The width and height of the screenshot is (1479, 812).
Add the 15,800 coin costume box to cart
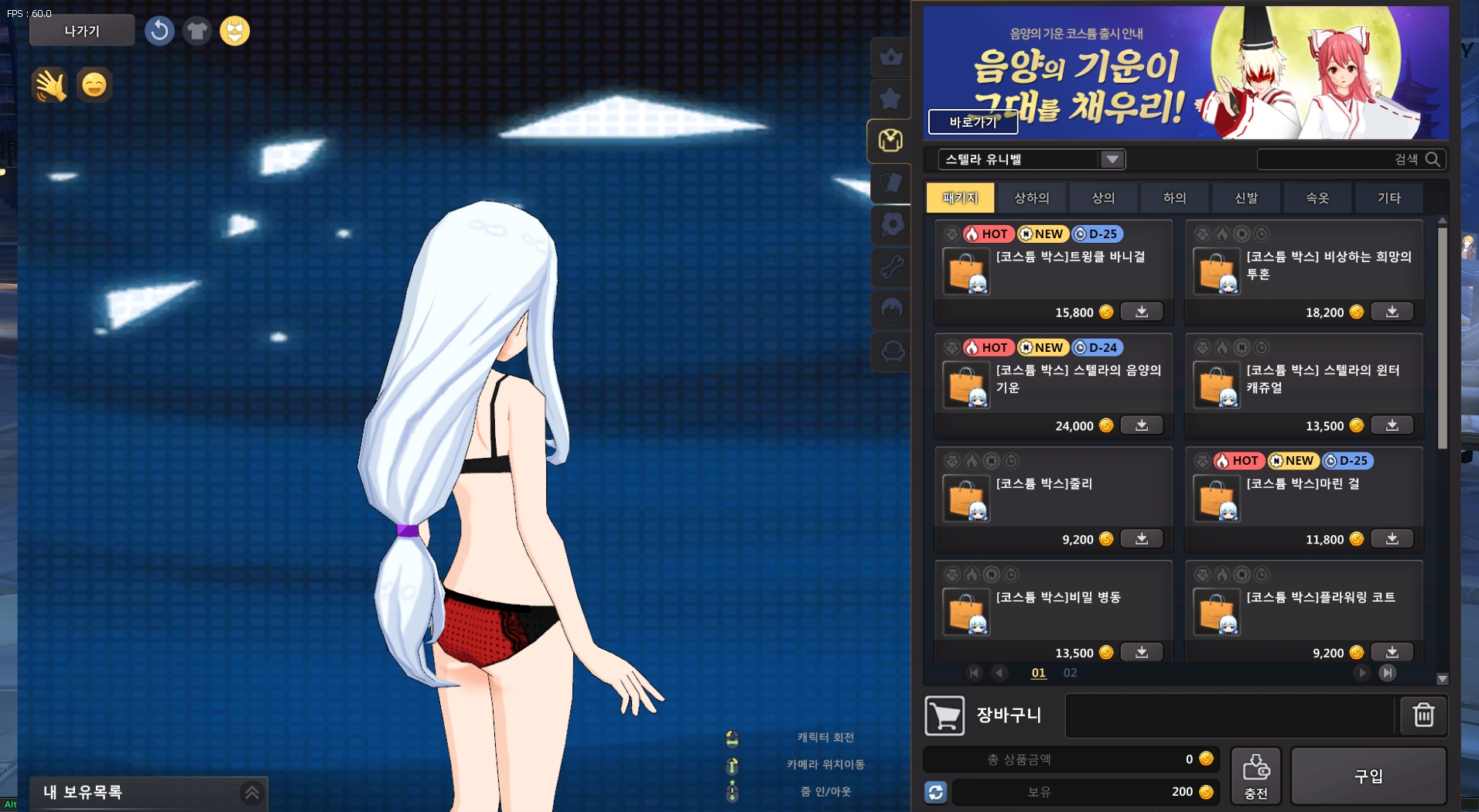1141,312
